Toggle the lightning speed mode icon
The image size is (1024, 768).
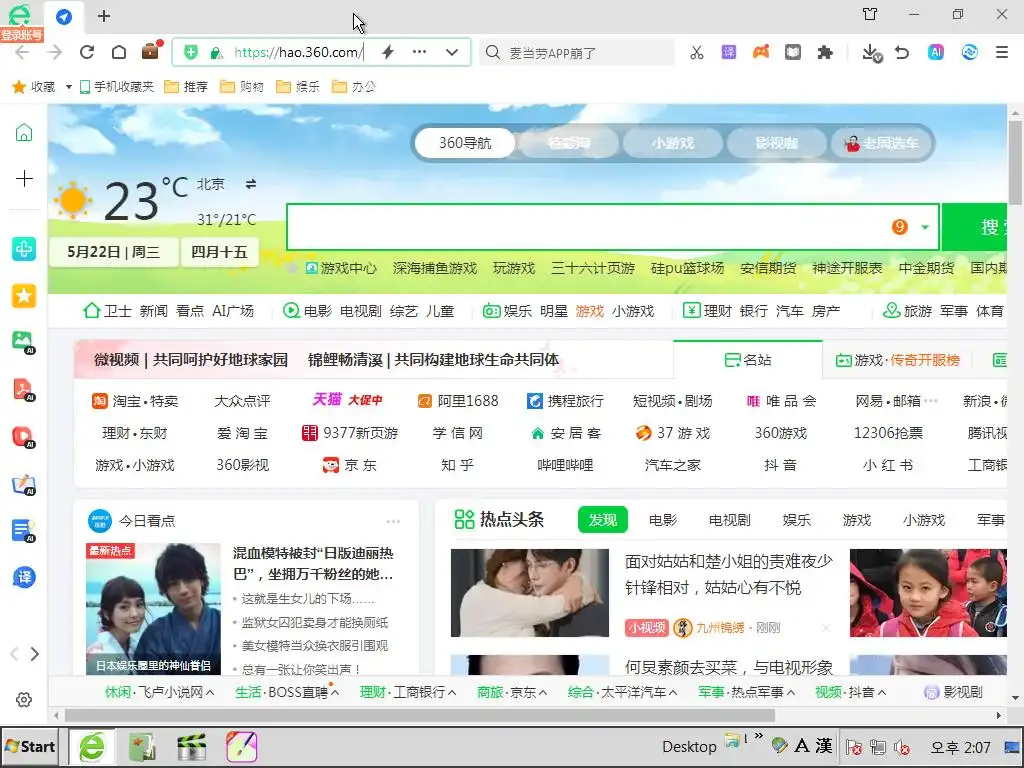point(388,52)
